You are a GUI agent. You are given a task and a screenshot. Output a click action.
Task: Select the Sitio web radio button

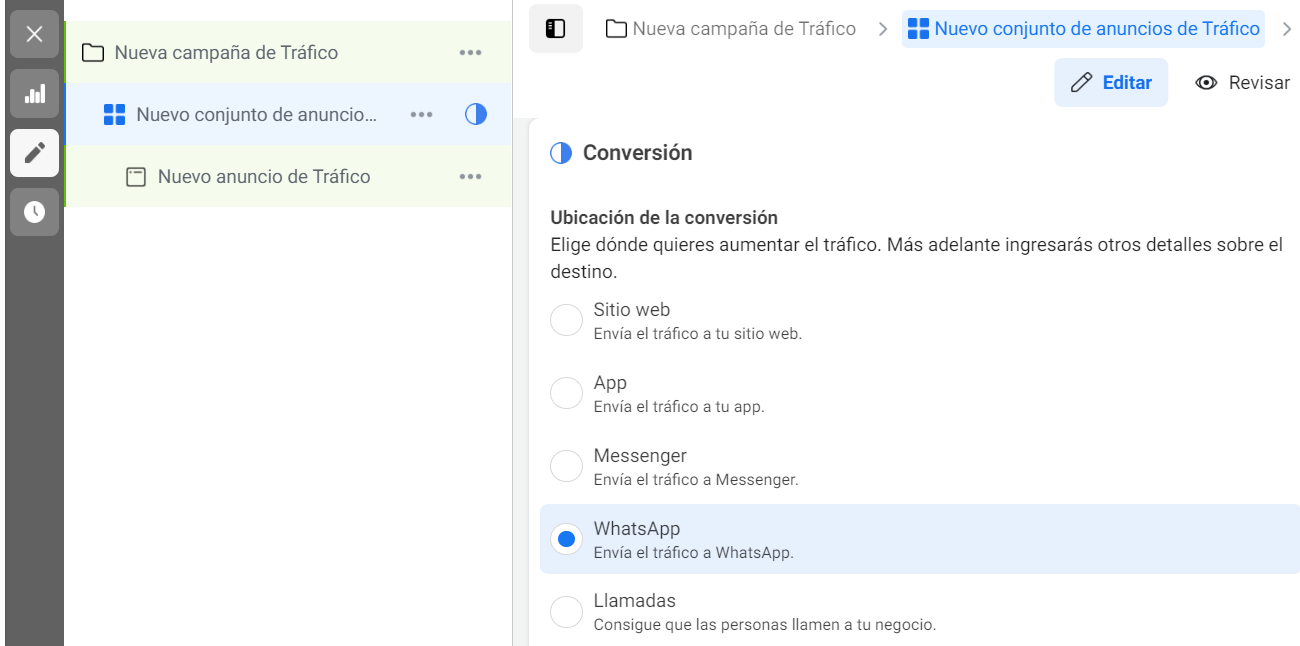tap(566, 320)
